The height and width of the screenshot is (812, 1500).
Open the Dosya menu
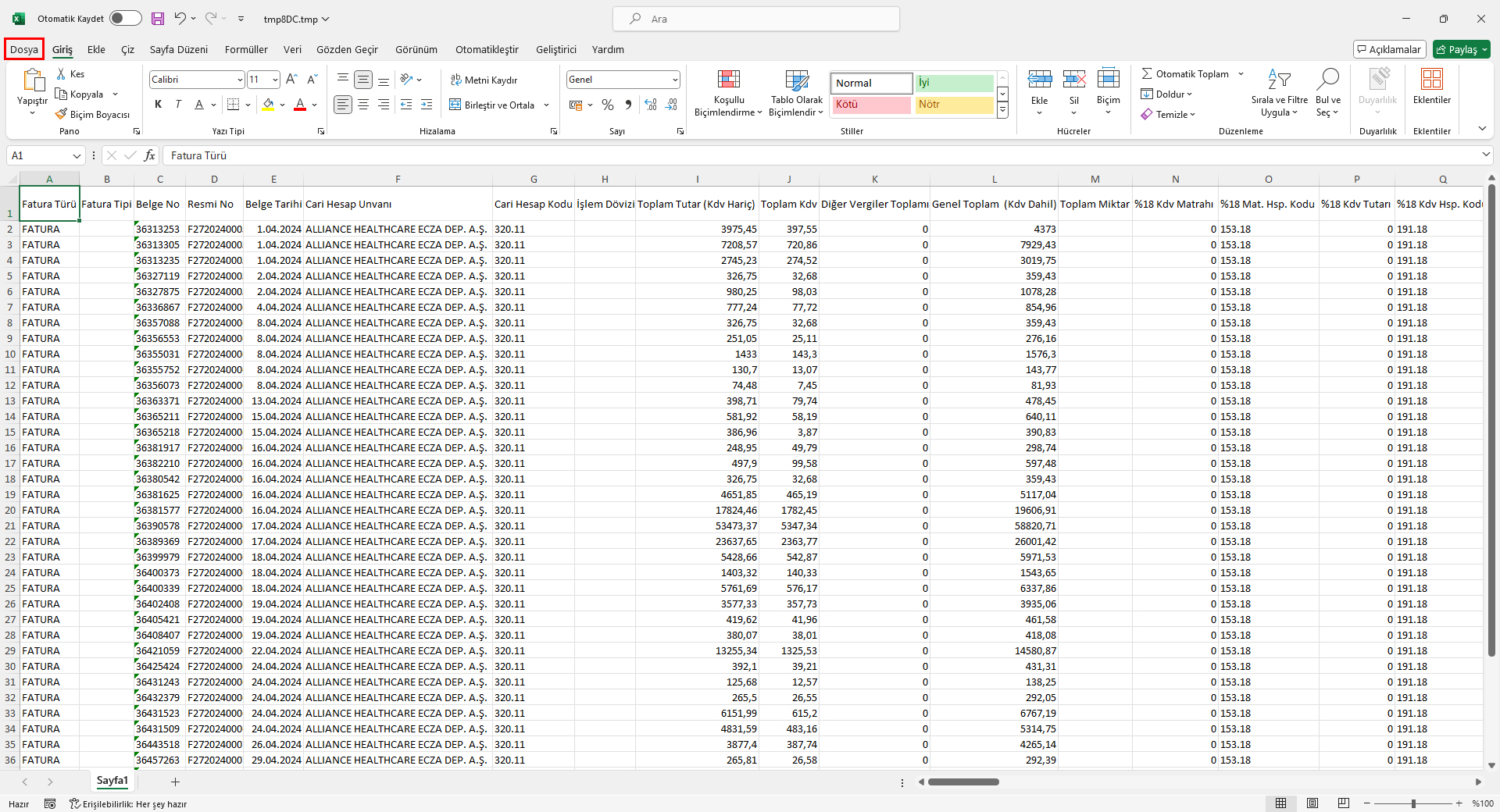(24, 49)
